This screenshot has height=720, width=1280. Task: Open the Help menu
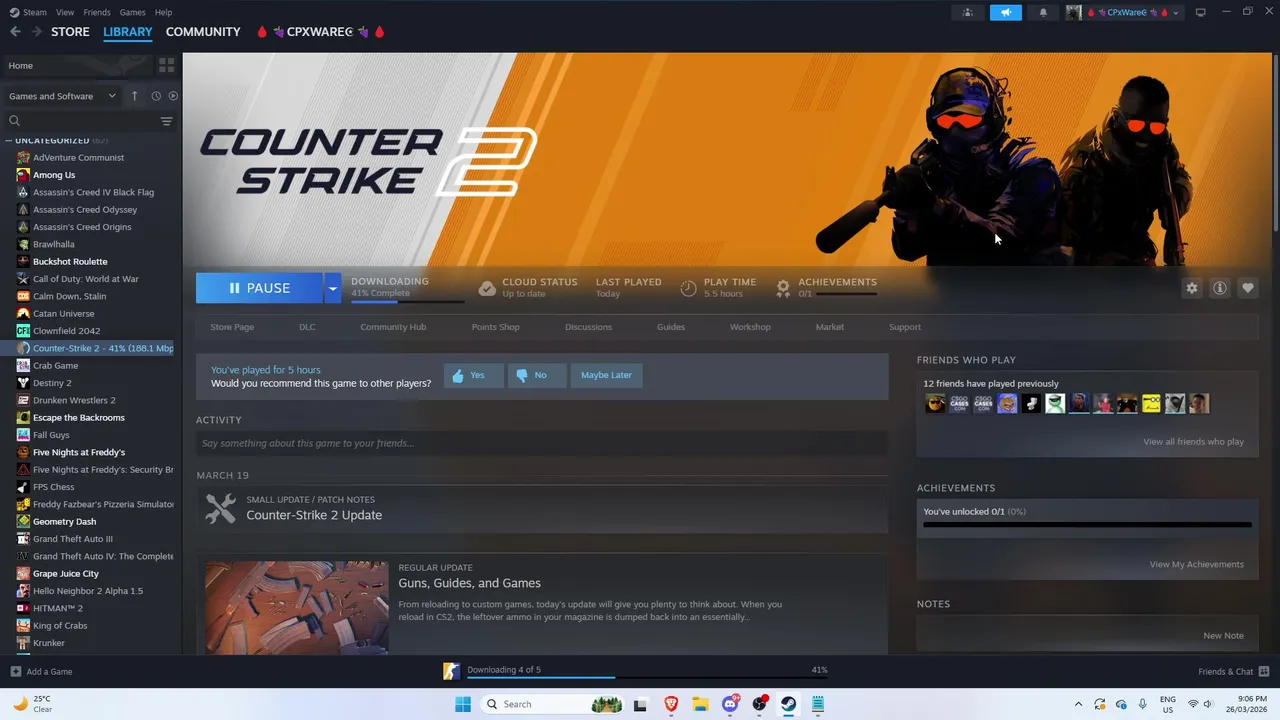163,12
